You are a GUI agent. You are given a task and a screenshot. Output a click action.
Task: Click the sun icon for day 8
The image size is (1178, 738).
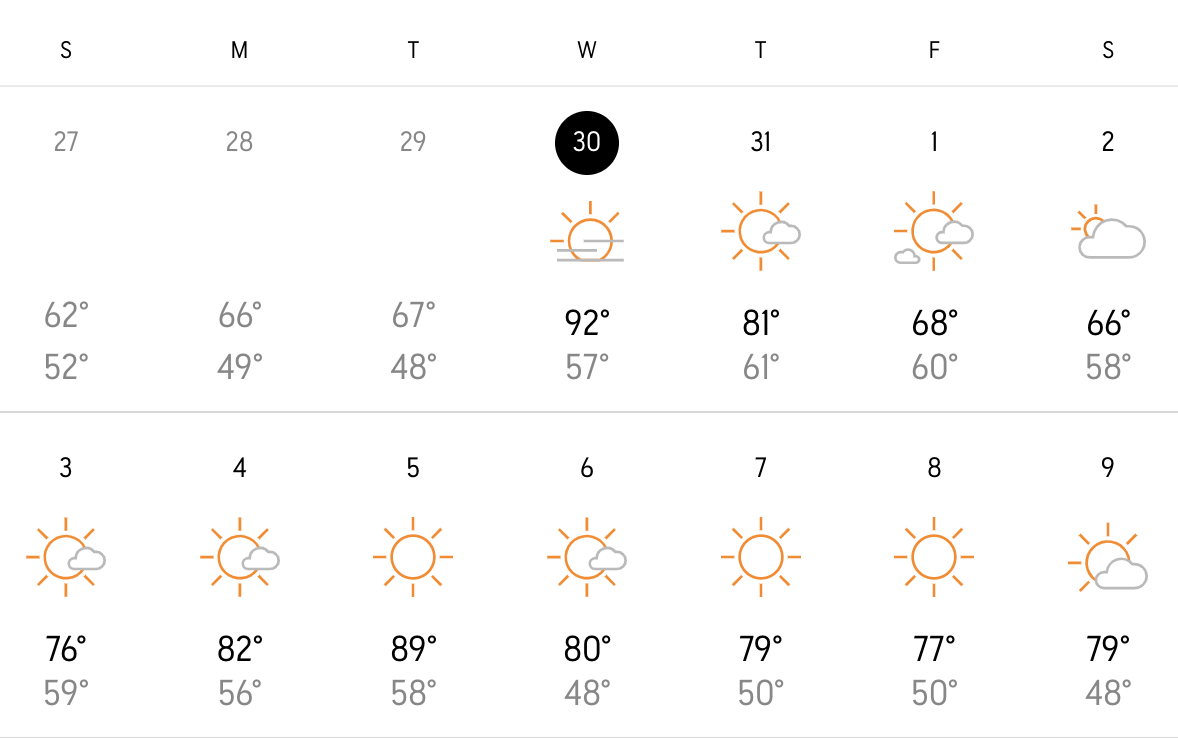(934, 557)
